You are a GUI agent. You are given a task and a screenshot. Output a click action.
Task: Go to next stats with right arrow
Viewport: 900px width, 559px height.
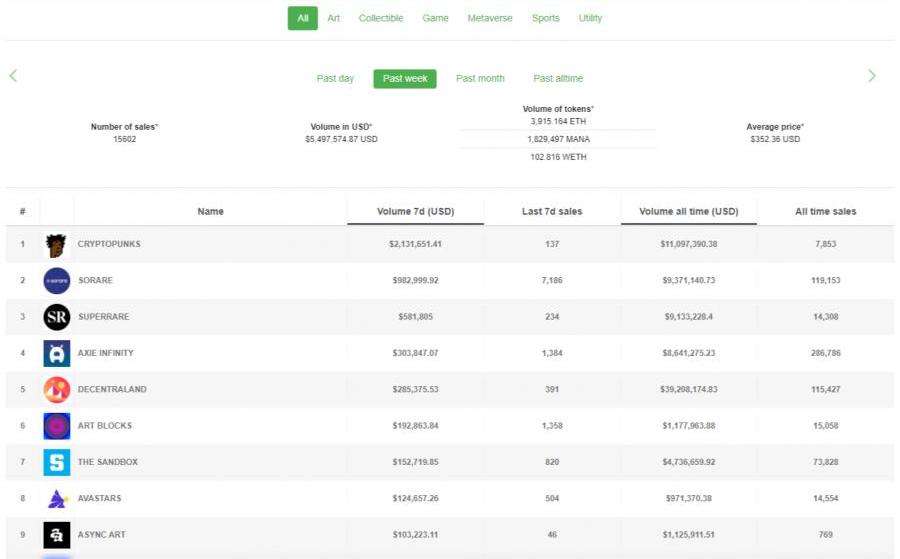point(872,75)
